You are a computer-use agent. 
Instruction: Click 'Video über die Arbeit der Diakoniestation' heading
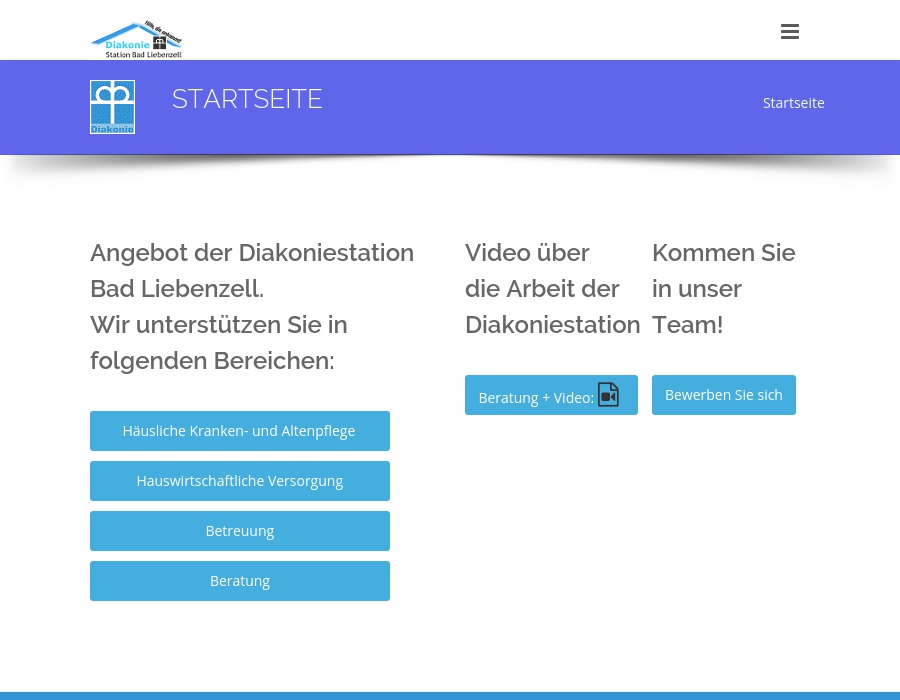[x=552, y=288]
